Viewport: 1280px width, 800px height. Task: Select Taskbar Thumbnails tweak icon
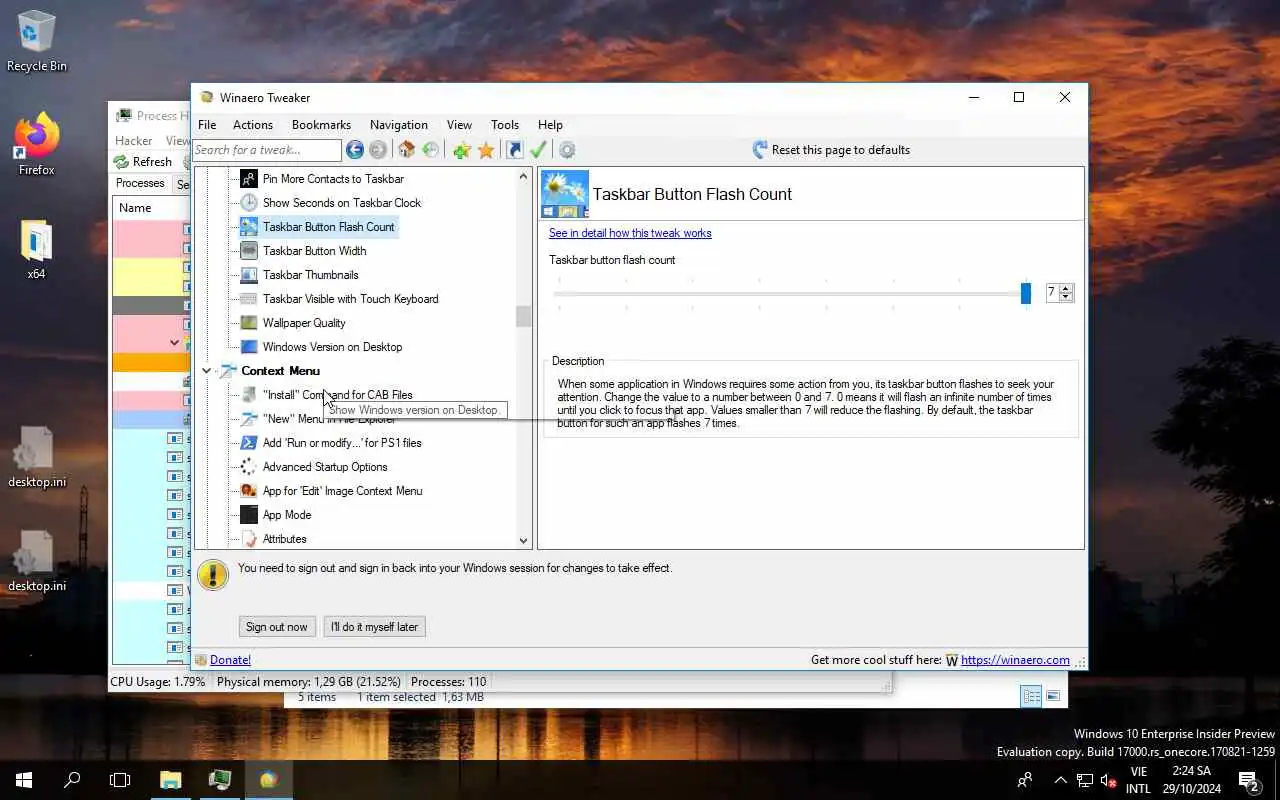point(248,275)
